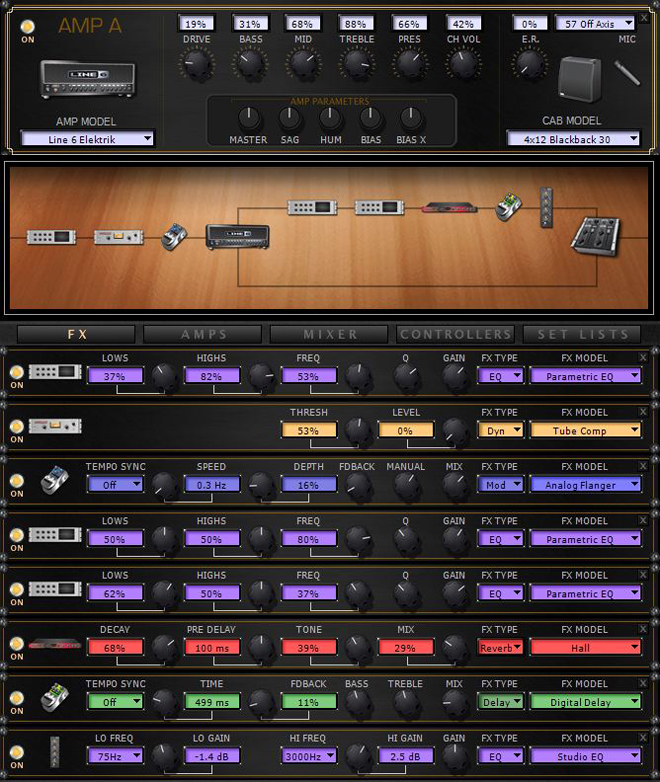The width and height of the screenshot is (660, 782).
Task: Click Tube Comp thumbnail in FX list row
Action: pyautogui.click(x=55, y=426)
